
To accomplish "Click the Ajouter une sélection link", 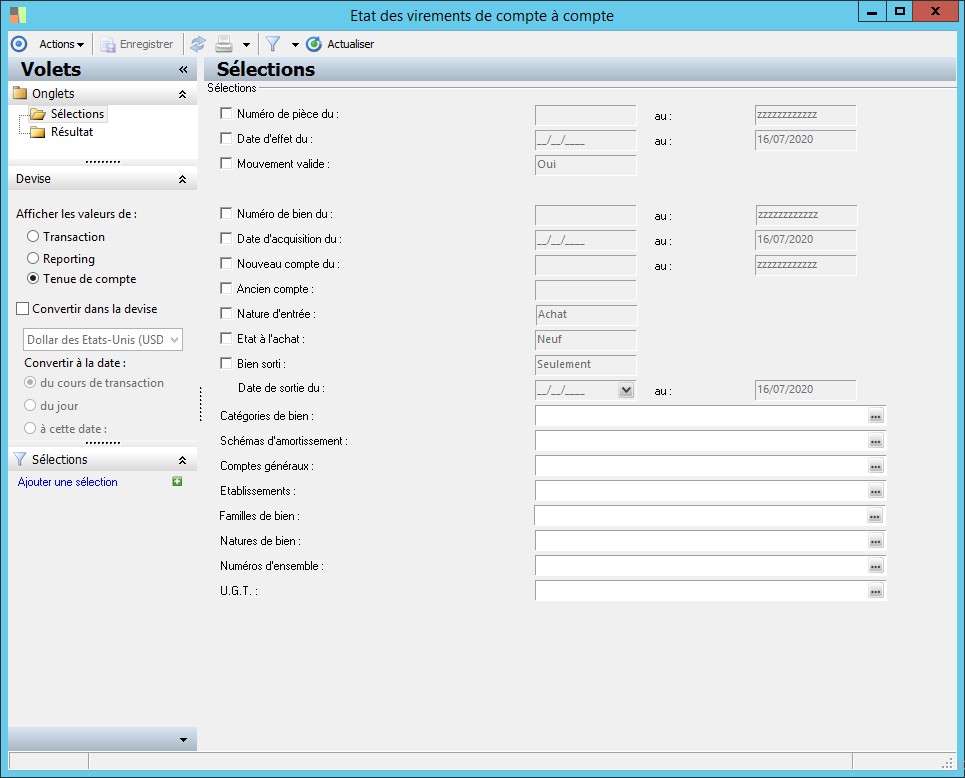I will 68,482.
